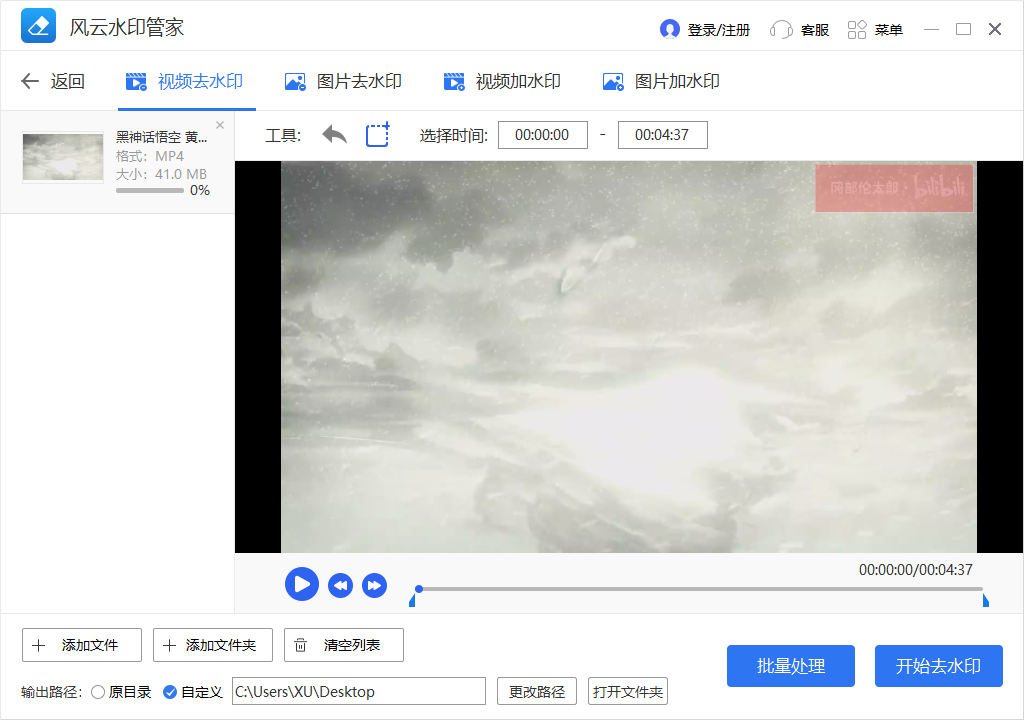The height and width of the screenshot is (720, 1024).
Task: Click the 批量处理 button
Action: click(790, 665)
